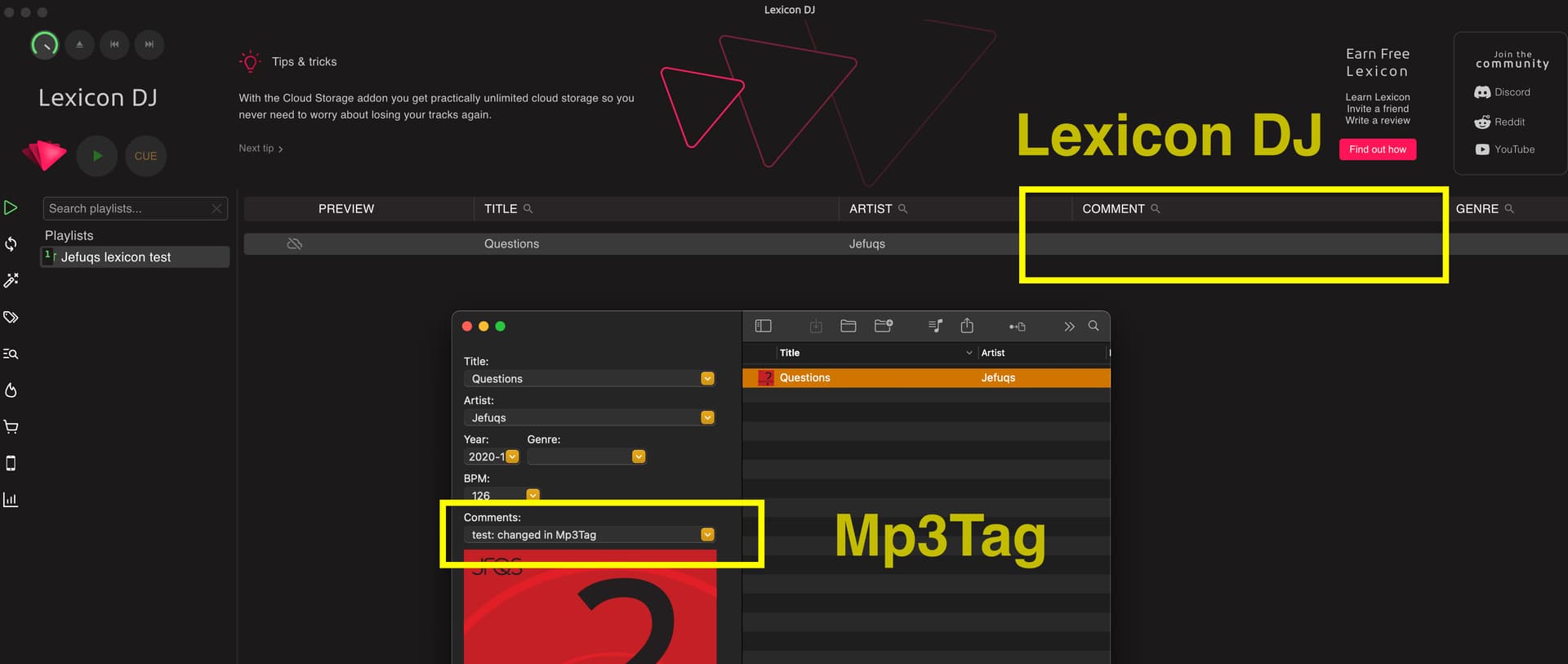Viewport: 1568px width, 664px height.
Task: Click the add folder icon in Mp3Tag toolbar
Action: [x=883, y=326]
